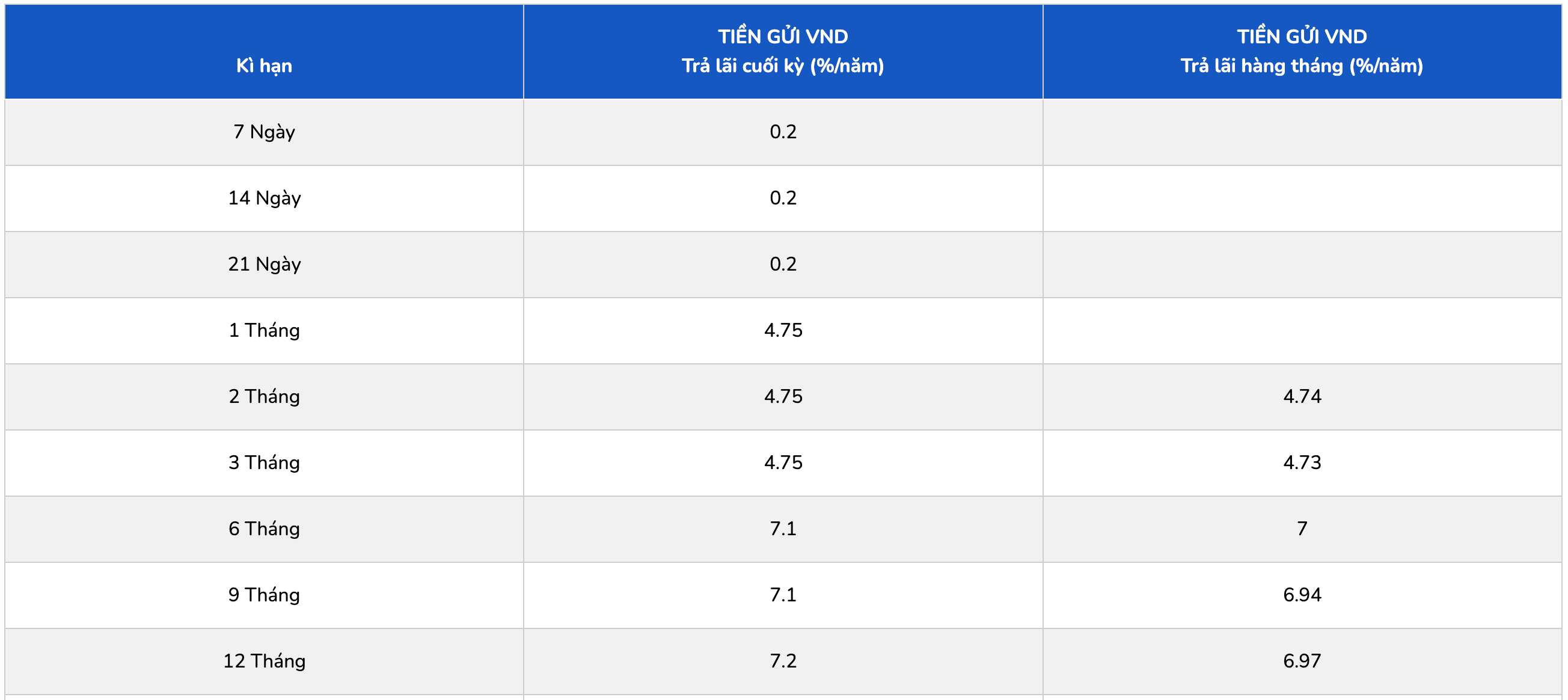Screen dimensions: 1568x700
Task: Click the monthly rate 7 for 6 Tháng
Action: coord(1302,529)
